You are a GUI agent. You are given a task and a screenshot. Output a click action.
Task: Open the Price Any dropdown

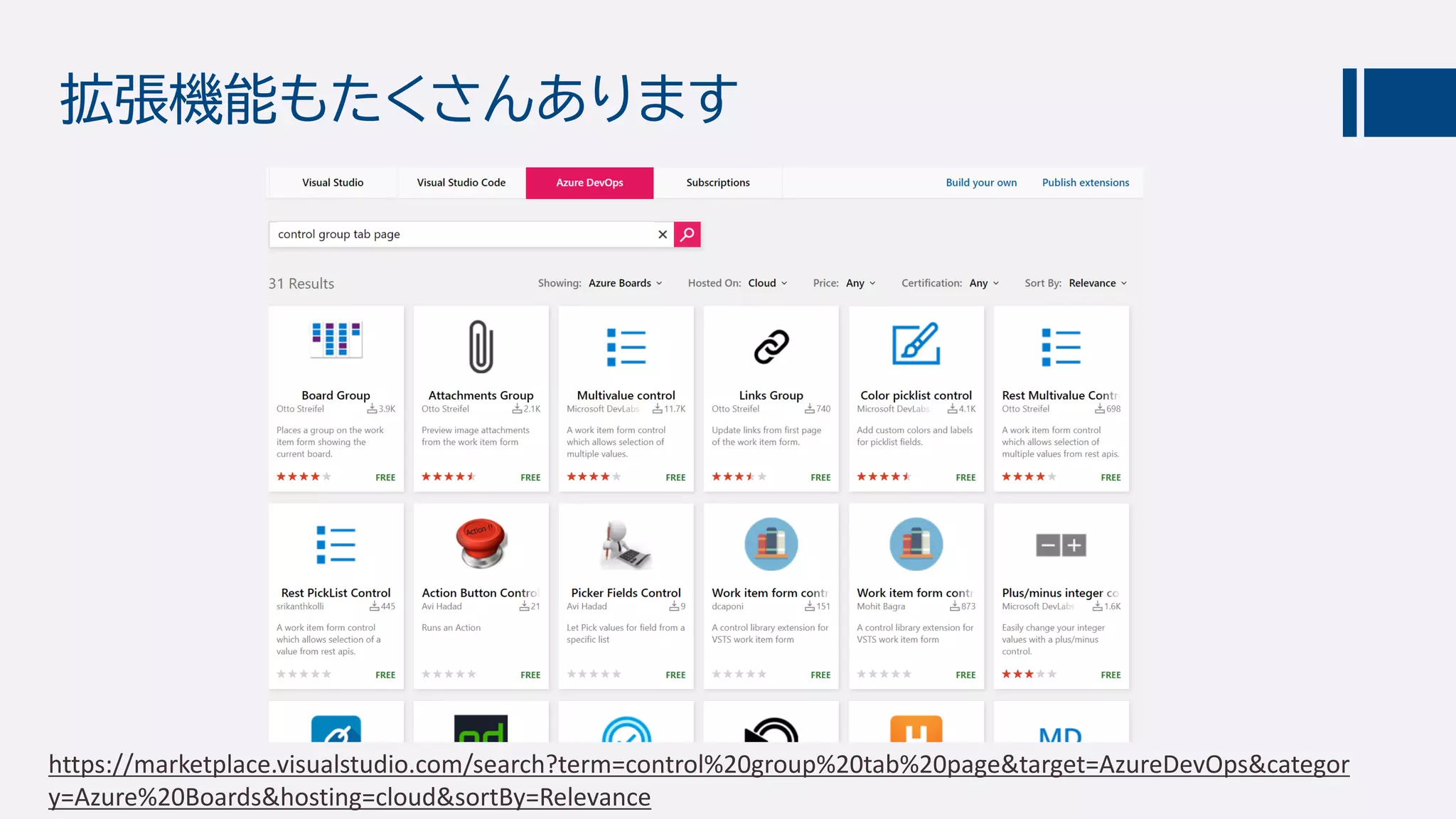pos(861,283)
